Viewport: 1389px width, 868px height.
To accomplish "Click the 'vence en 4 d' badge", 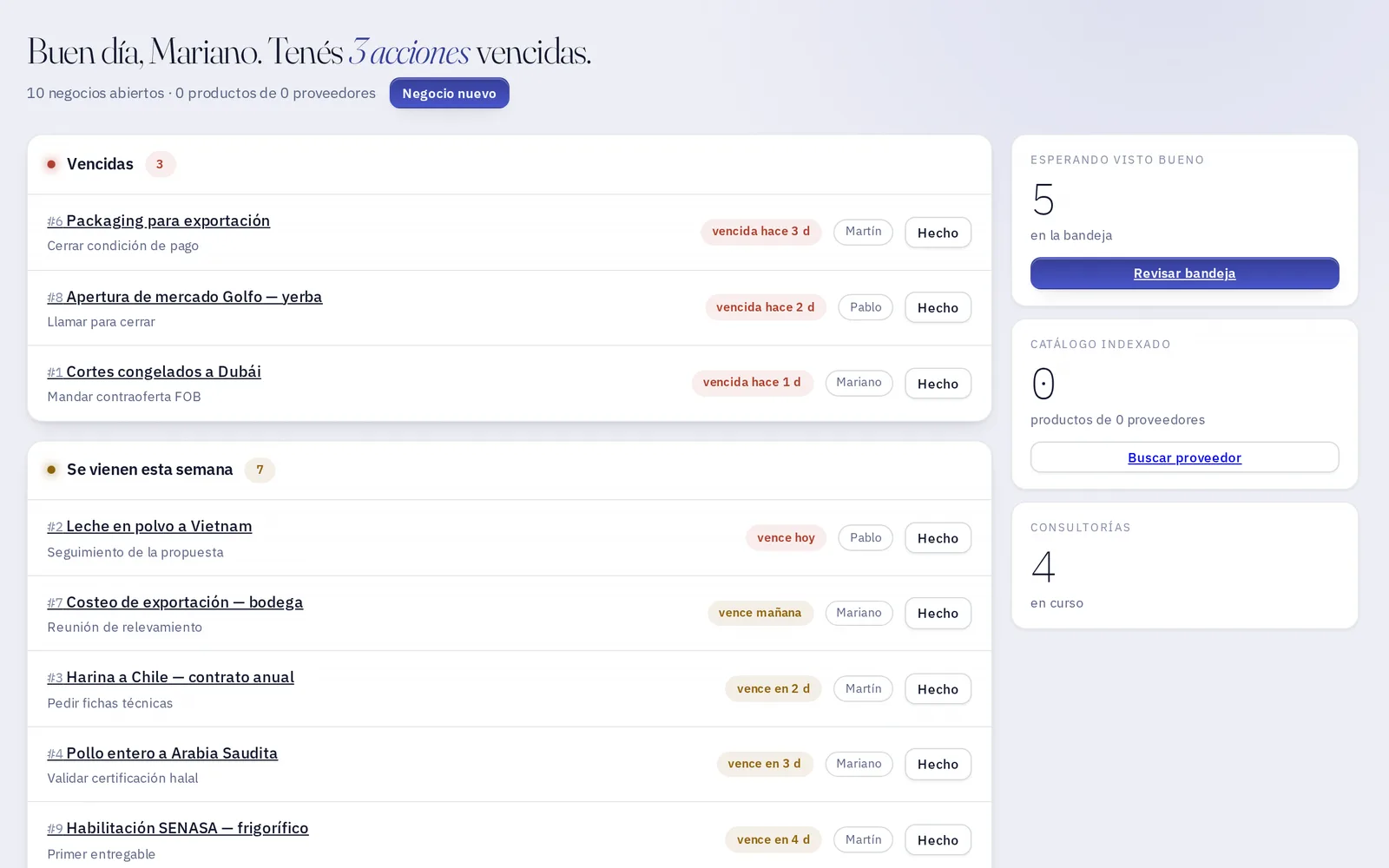I will pyautogui.click(x=773, y=839).
